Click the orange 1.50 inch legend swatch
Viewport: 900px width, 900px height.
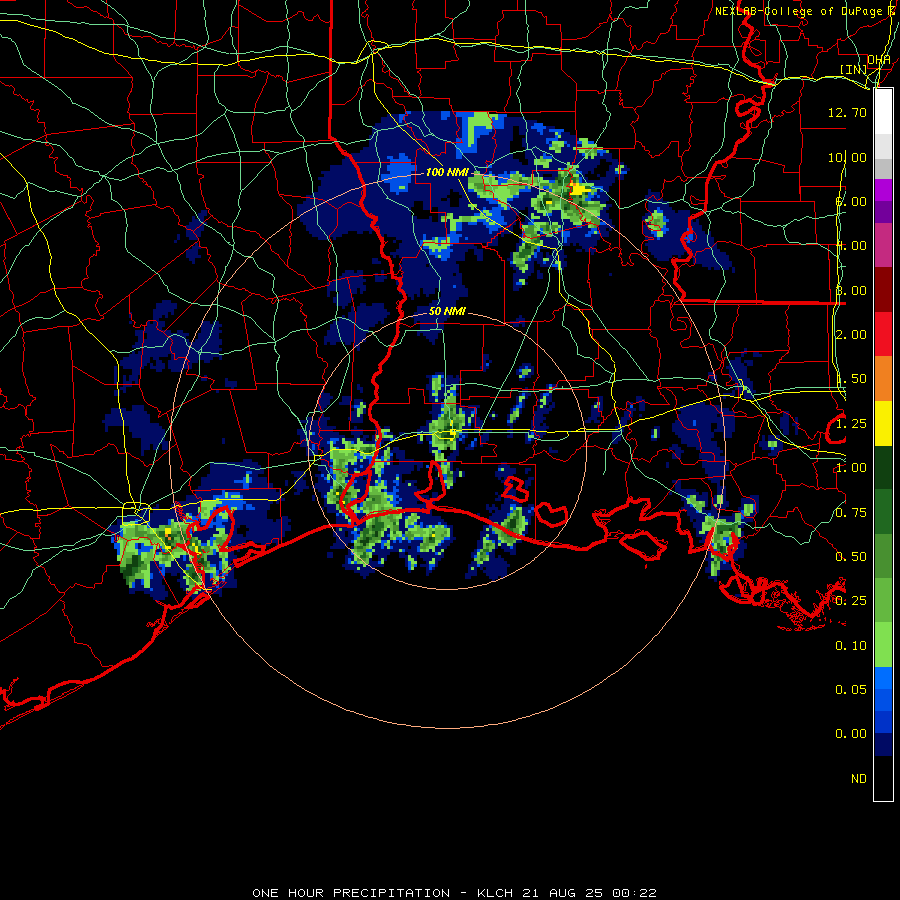coord(883,379)
